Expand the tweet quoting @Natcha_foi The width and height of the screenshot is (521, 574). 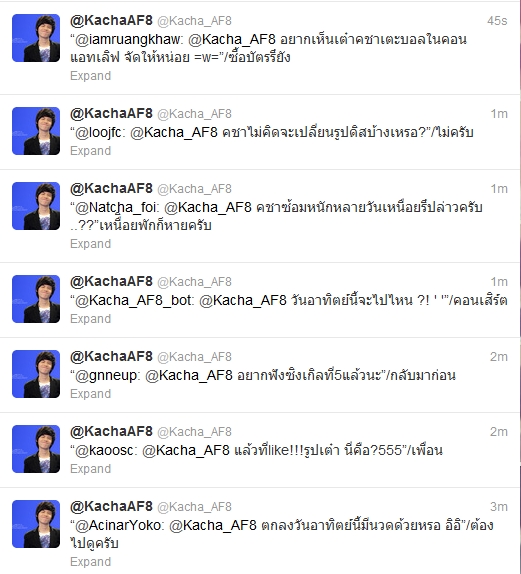coord(90,244)
